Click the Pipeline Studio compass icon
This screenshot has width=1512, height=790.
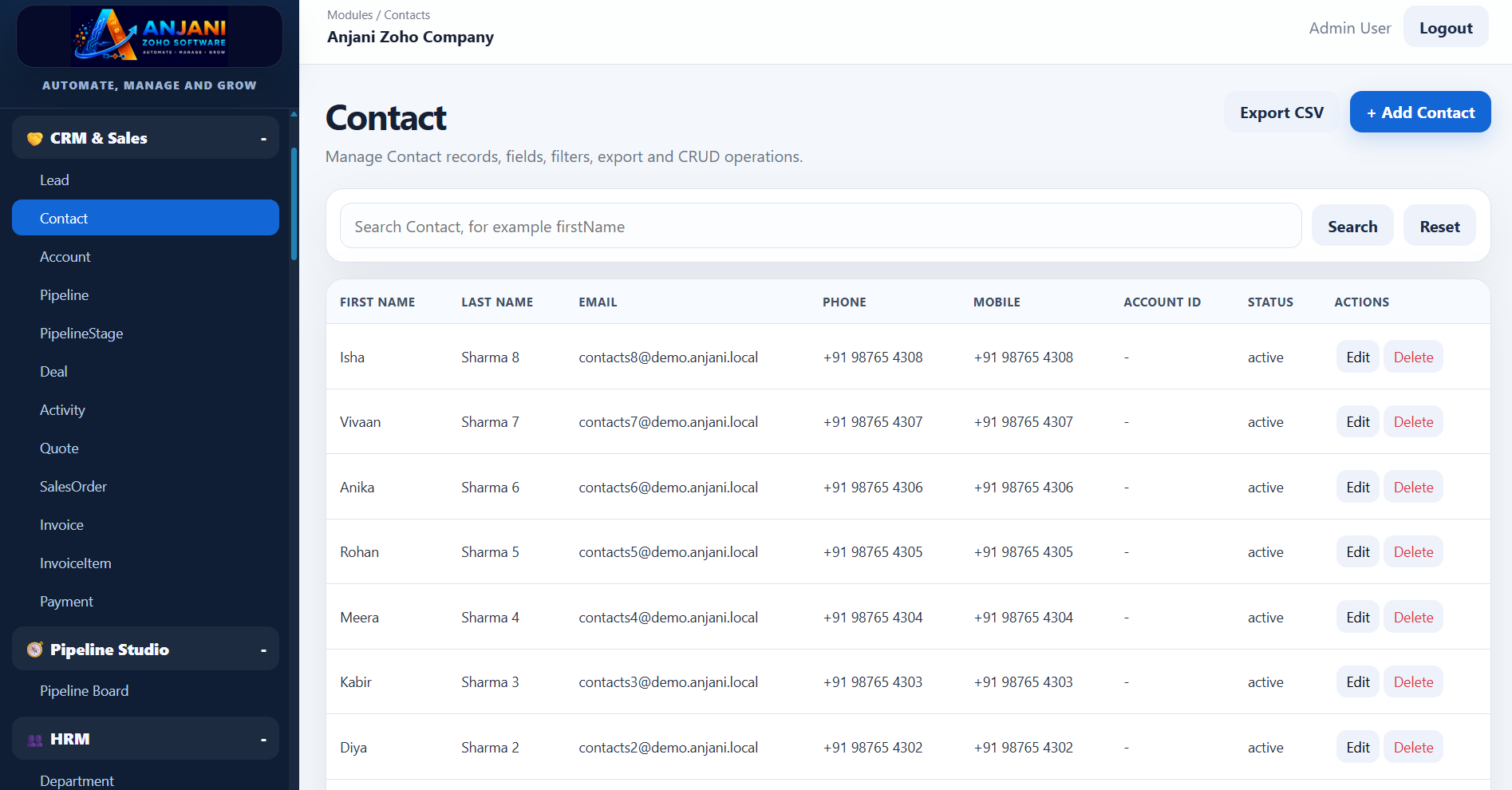tap(34, 650)
